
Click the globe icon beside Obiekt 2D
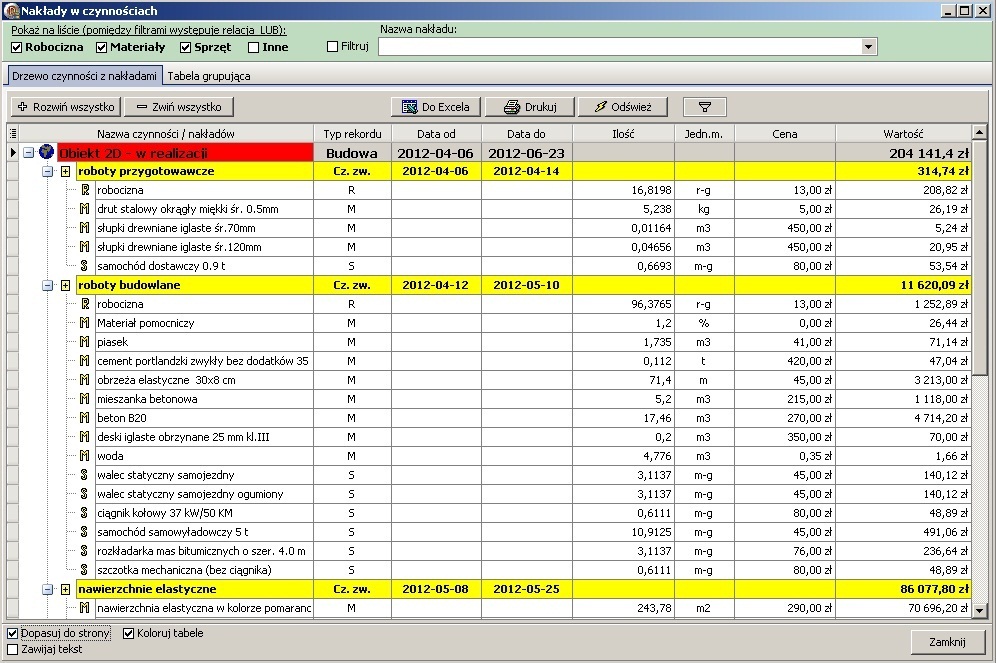click(46, 152)
